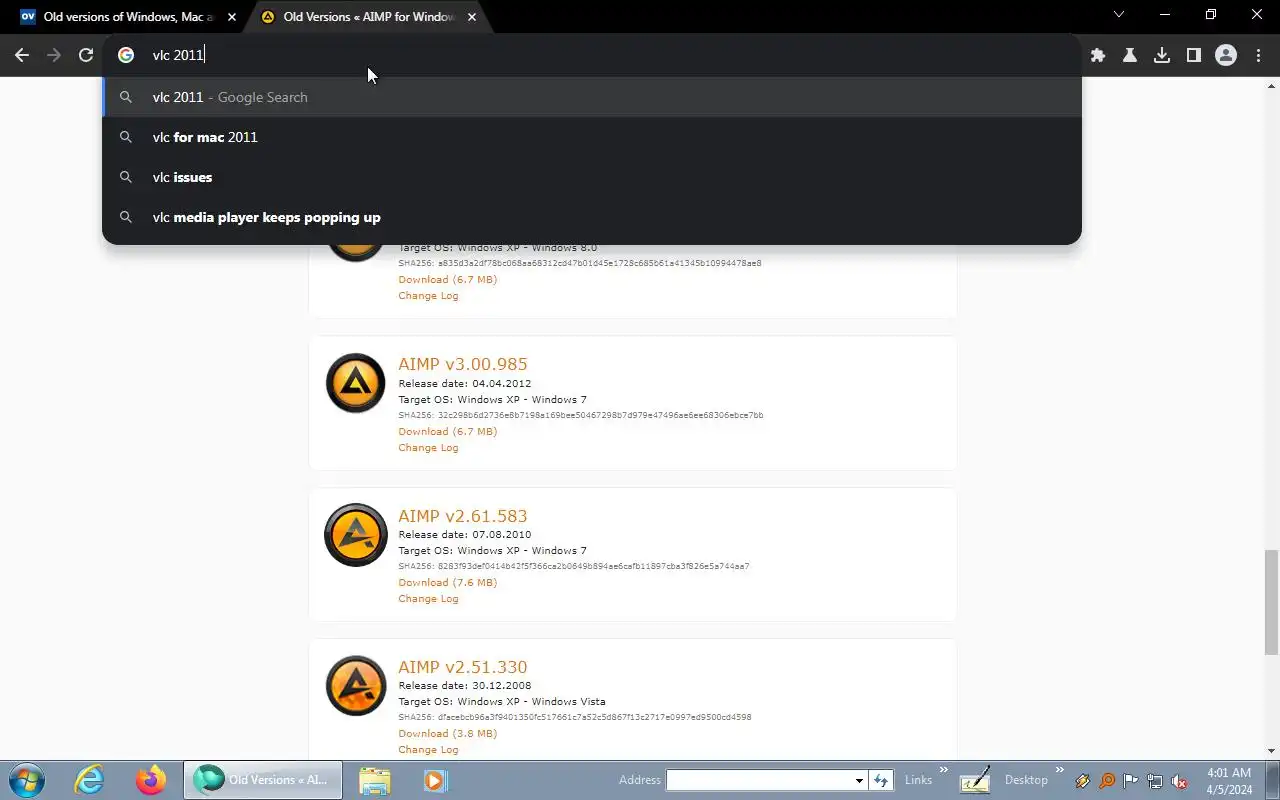
Task: Open the clock showing 4:01 AM
Action: 1229,781
